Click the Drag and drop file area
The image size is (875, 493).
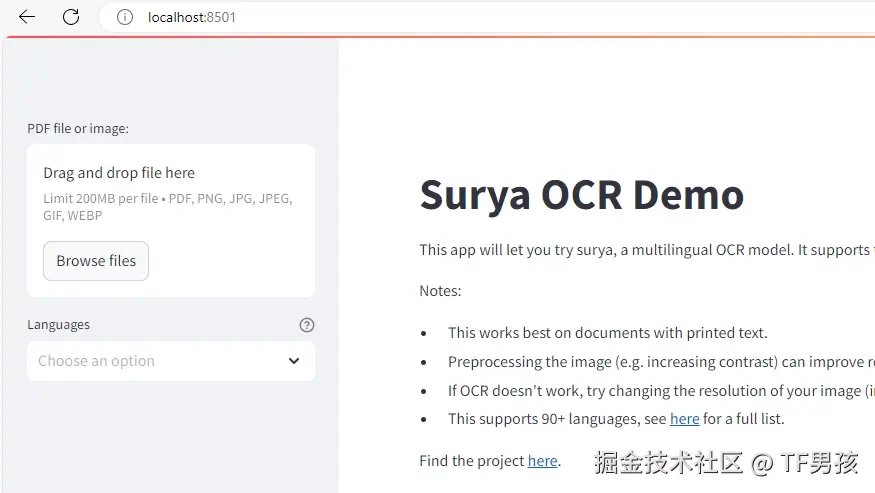[171, 221]
